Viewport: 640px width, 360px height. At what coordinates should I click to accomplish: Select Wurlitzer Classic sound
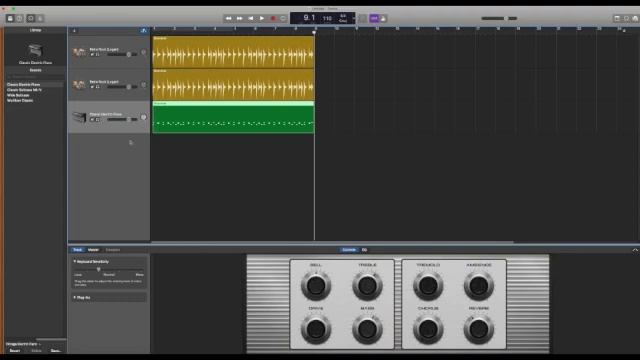[35, 100]
